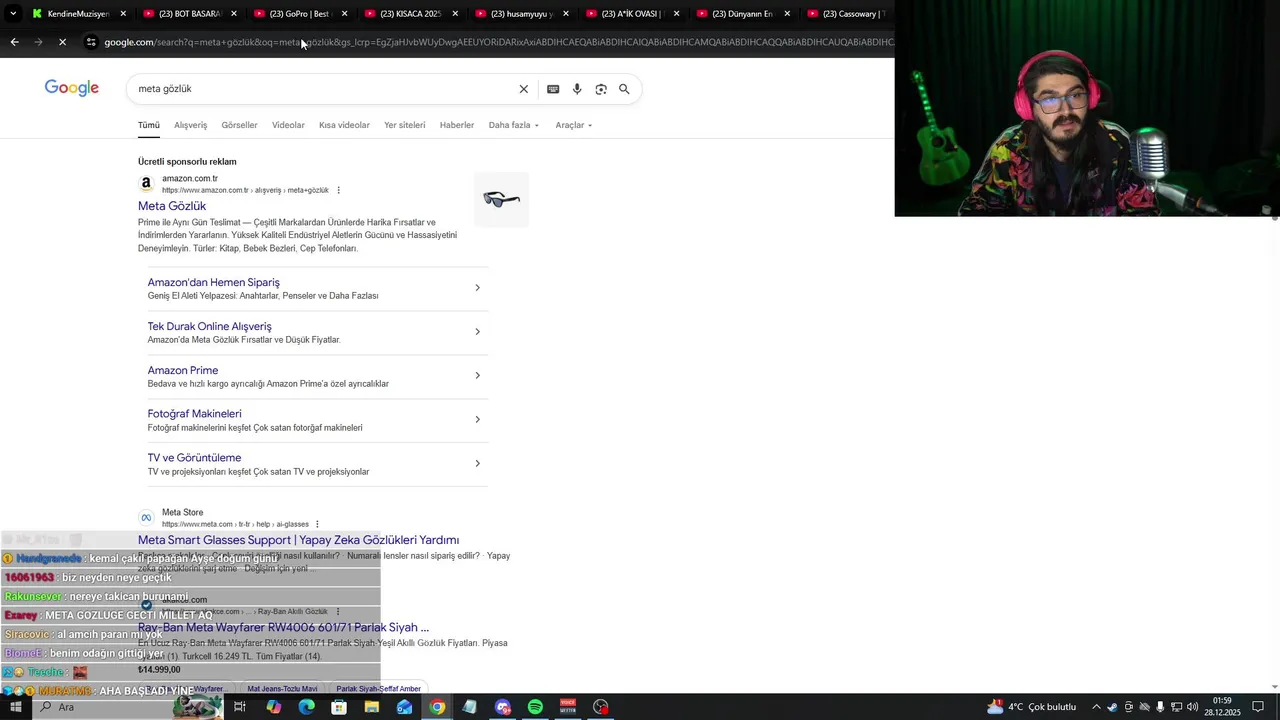
Task: Switch to Chrome on the taskbar
Action: pos(437,707)
